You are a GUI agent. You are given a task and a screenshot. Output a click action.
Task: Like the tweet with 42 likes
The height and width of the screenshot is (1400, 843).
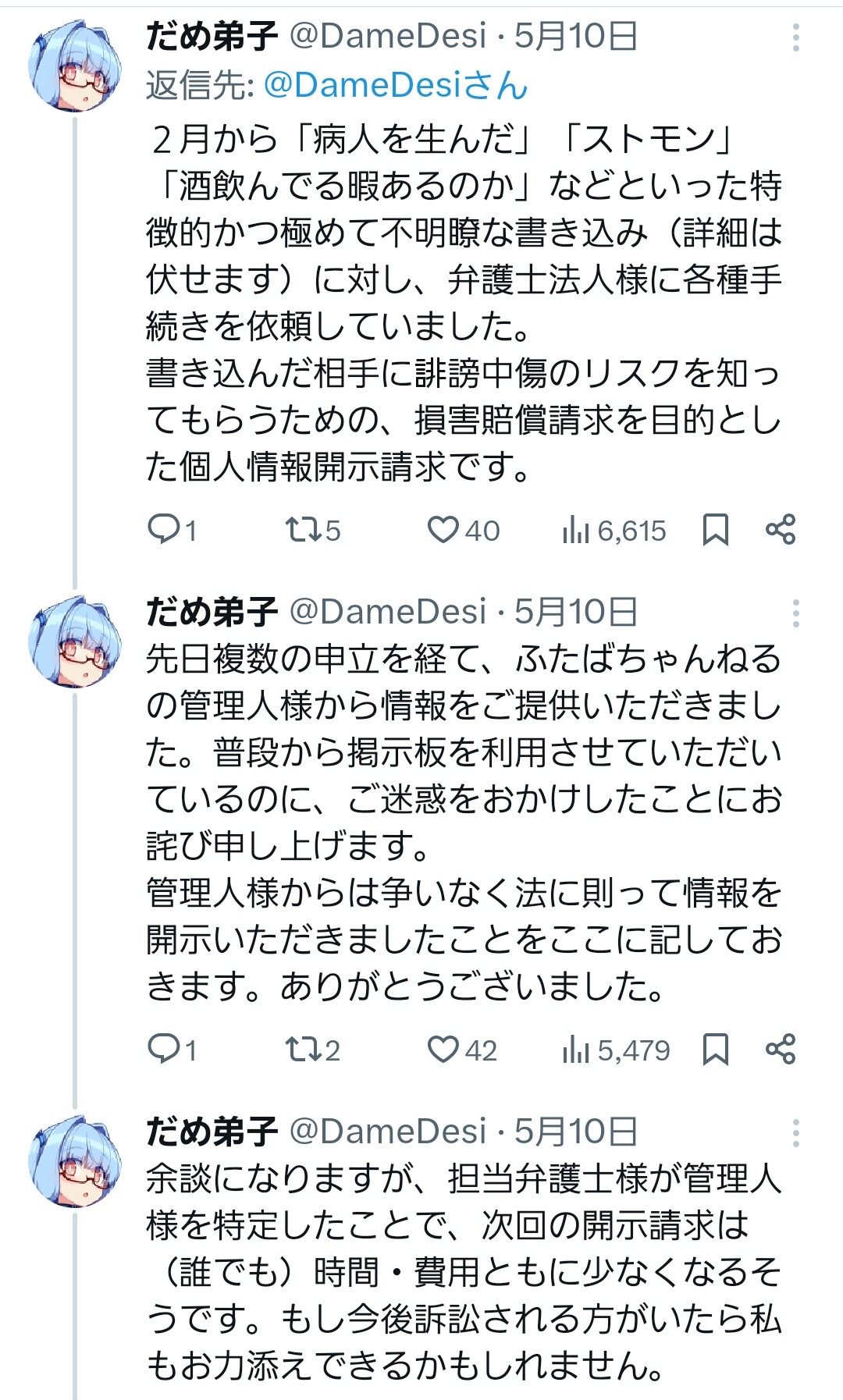pyautogui.click(x=443, y=1050)
